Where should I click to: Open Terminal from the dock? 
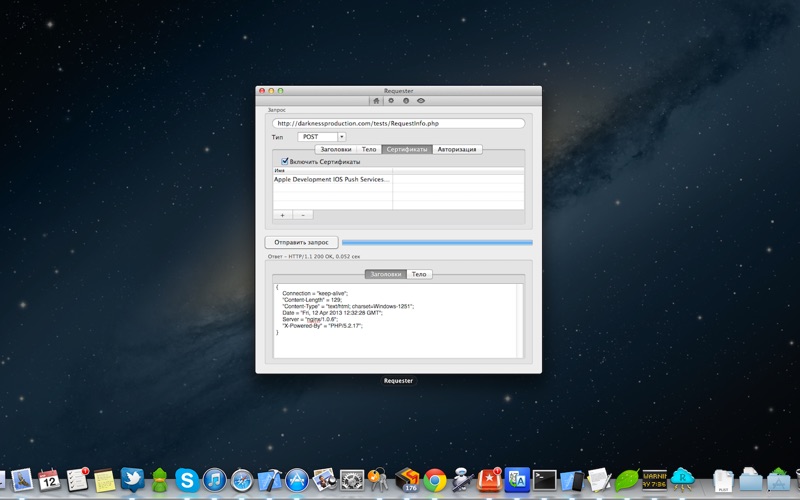pyautogui.click(x=544, y=480)
